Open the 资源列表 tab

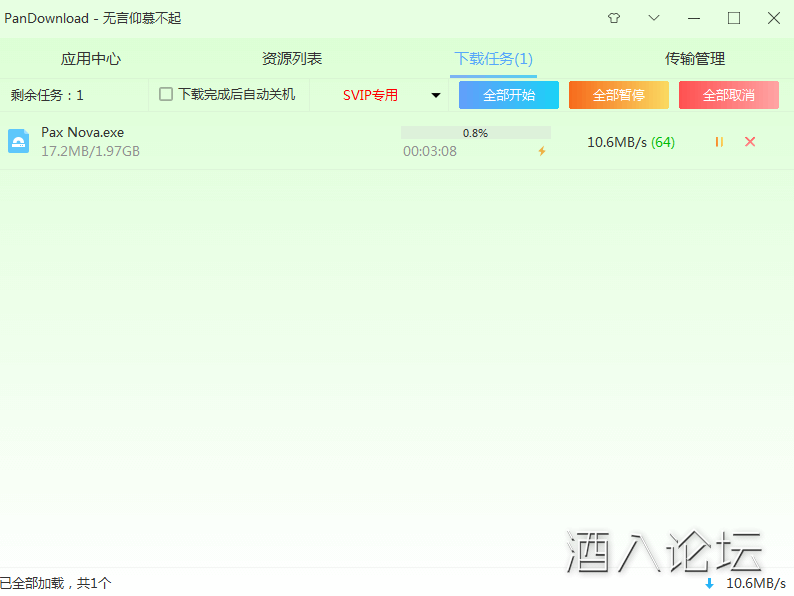[x=292, y=59]
